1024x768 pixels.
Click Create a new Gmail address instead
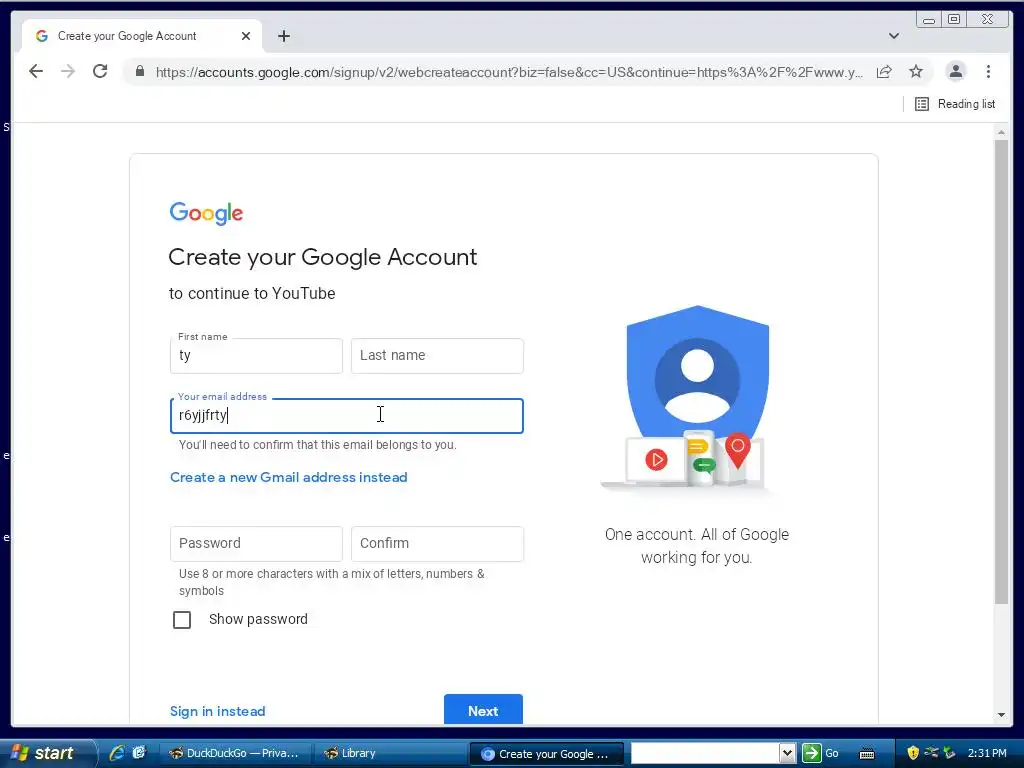coord(289,477)
